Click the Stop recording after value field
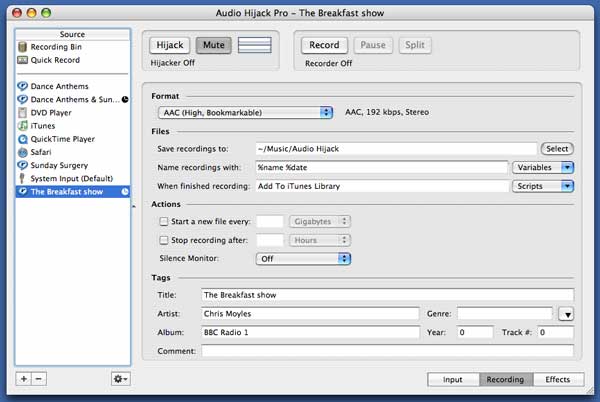Viewport: 600px width, 402px height. tap(270, 240)
